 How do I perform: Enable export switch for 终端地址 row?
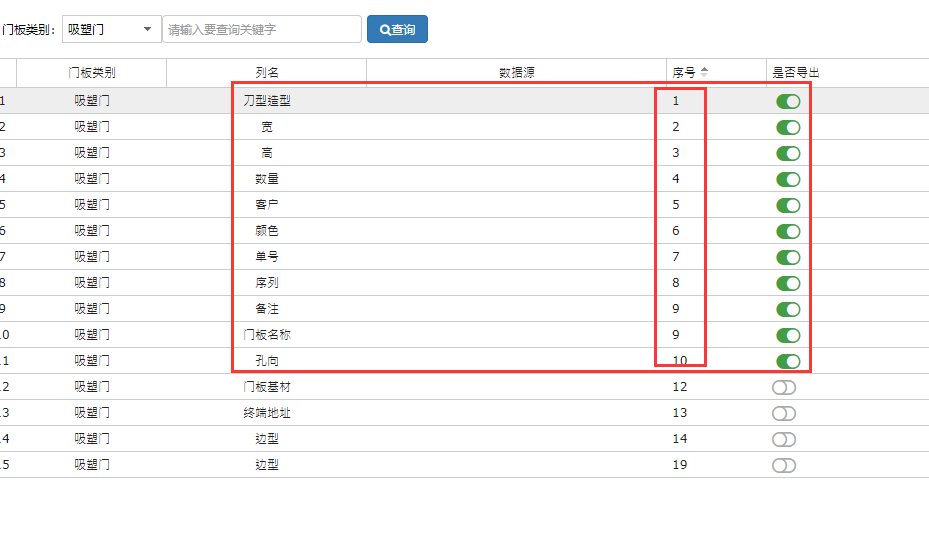coord(784,413)
